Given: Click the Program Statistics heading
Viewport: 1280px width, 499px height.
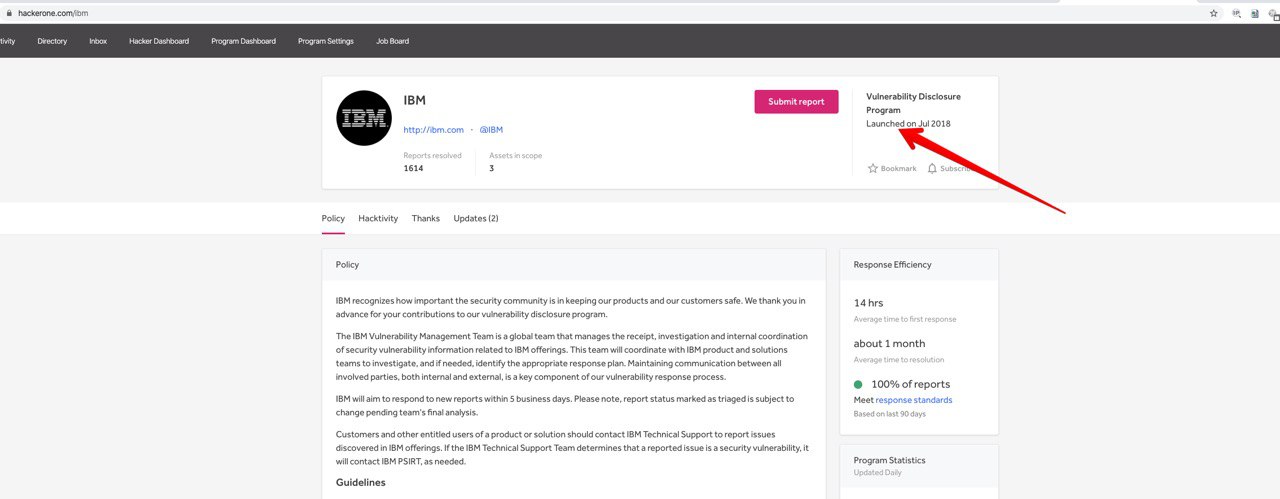Looking at the screenshot, I should pyautogui.click(x=889, y=460).
